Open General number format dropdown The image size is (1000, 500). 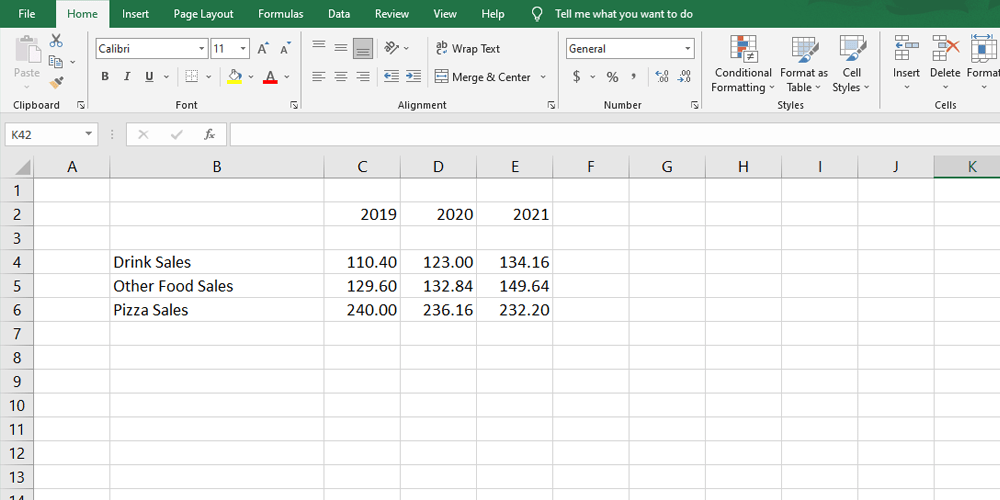coord(688,48)
